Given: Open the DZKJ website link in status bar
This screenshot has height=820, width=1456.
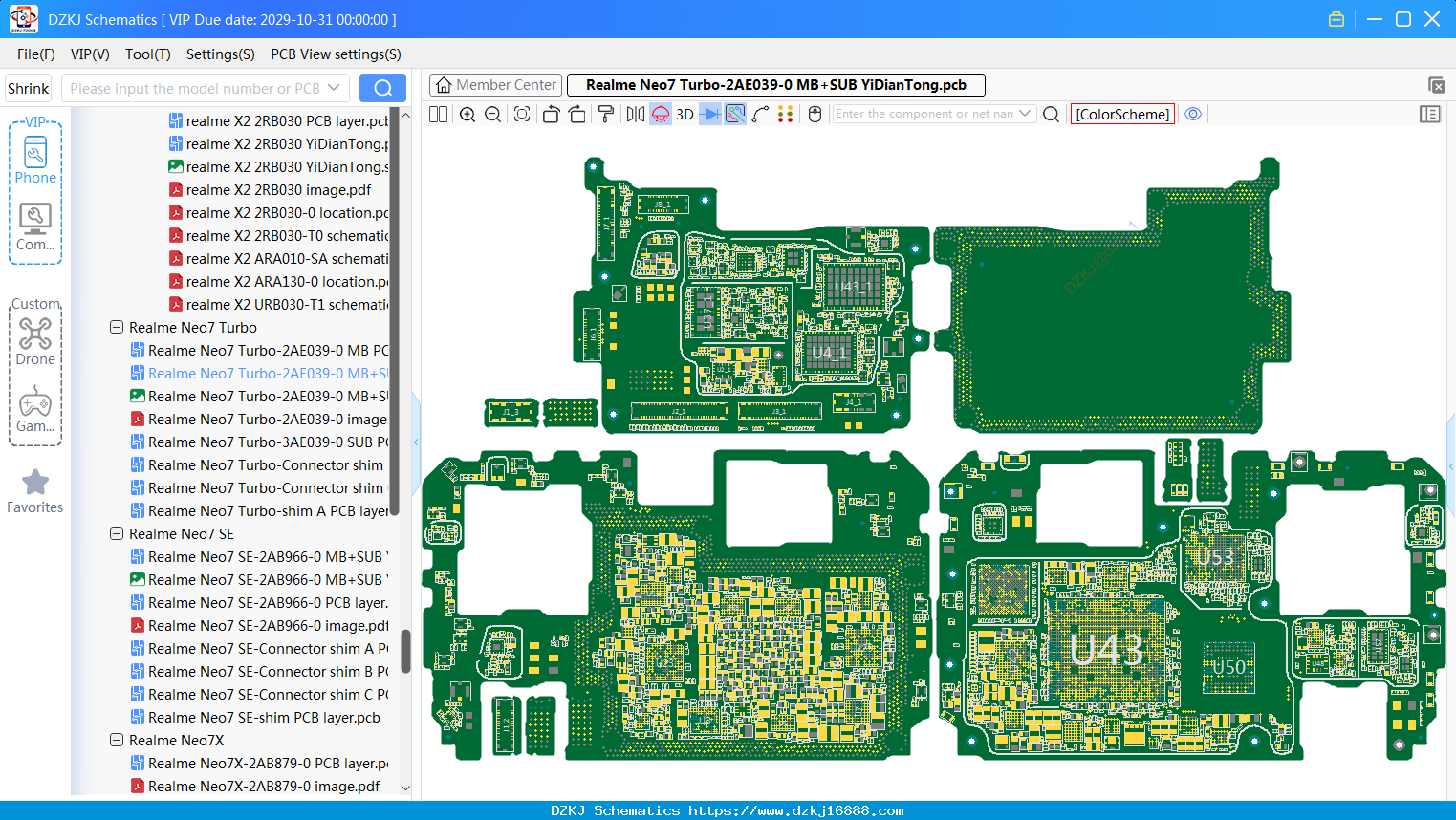Looking at the screenshot, I should pos(795,810).
